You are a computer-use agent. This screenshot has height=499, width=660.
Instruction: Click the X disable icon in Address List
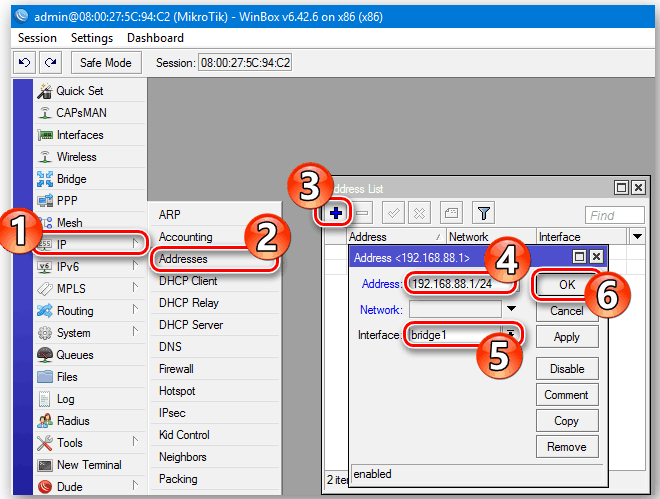pos(419,213)
